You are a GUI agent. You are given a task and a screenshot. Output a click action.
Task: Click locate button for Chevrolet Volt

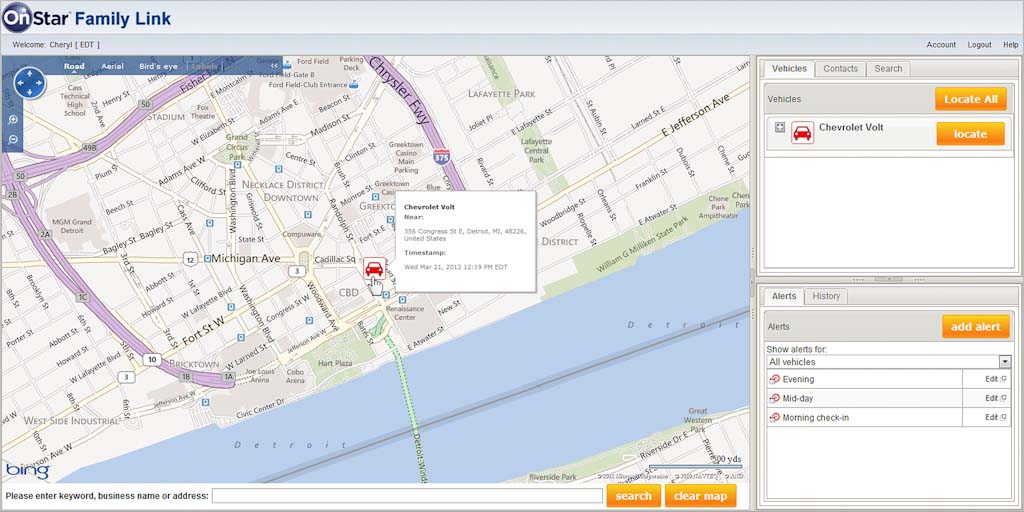(970, 134)
